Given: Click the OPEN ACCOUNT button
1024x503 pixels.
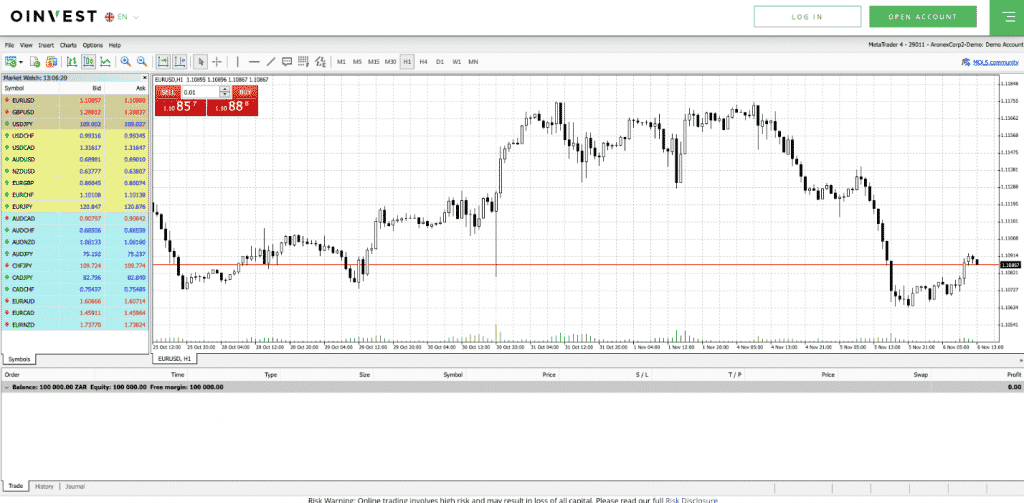Looking at the screenshot, I should [x=923, y=17].
